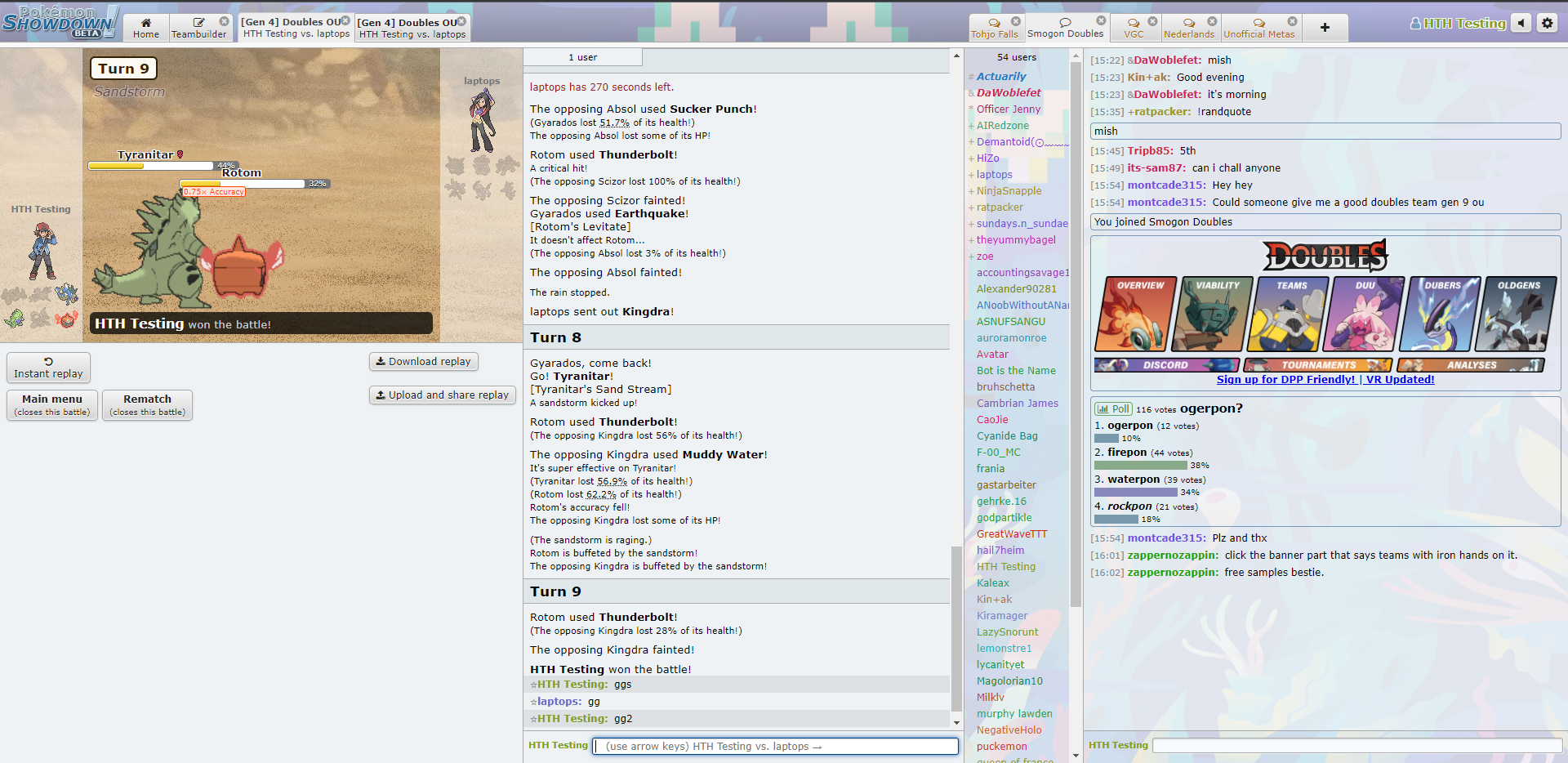Close the Nederlands chat tab
The height and width of the screenshot is (763, 1568).
(x=1212, y=21)
